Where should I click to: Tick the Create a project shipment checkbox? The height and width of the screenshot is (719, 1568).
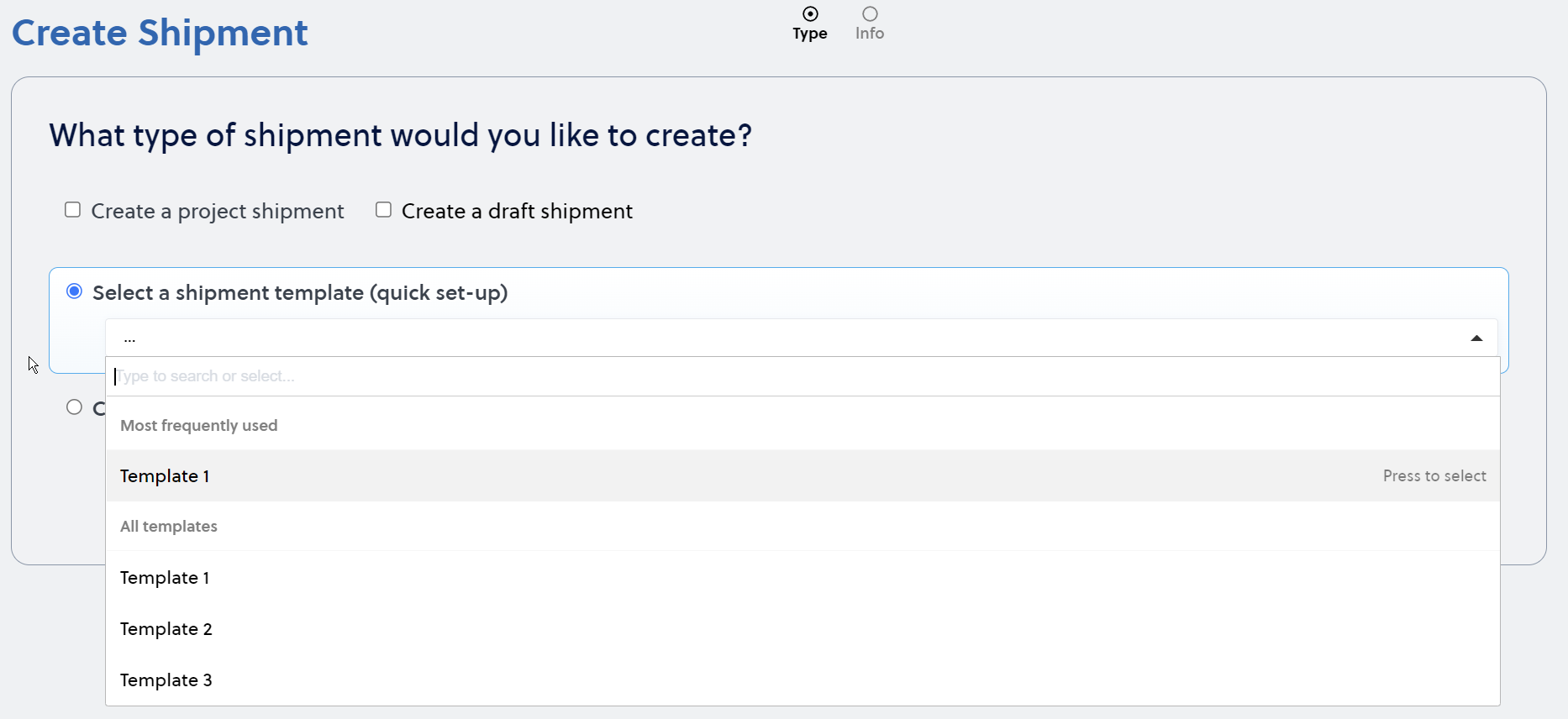73,210
